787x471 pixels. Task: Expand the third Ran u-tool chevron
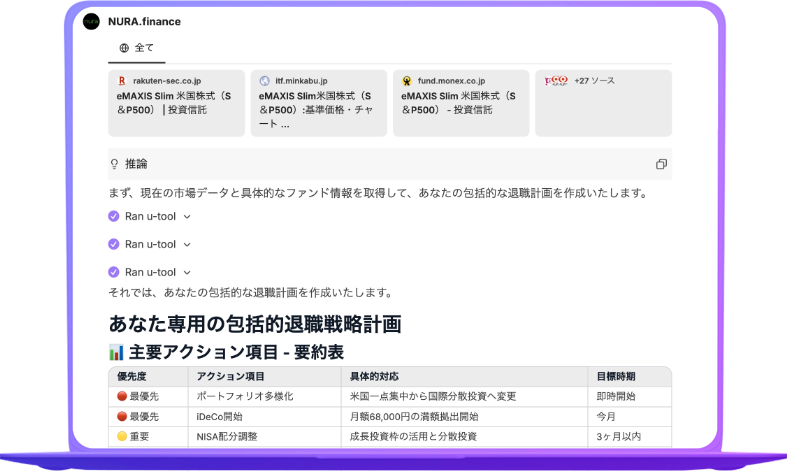187,272
